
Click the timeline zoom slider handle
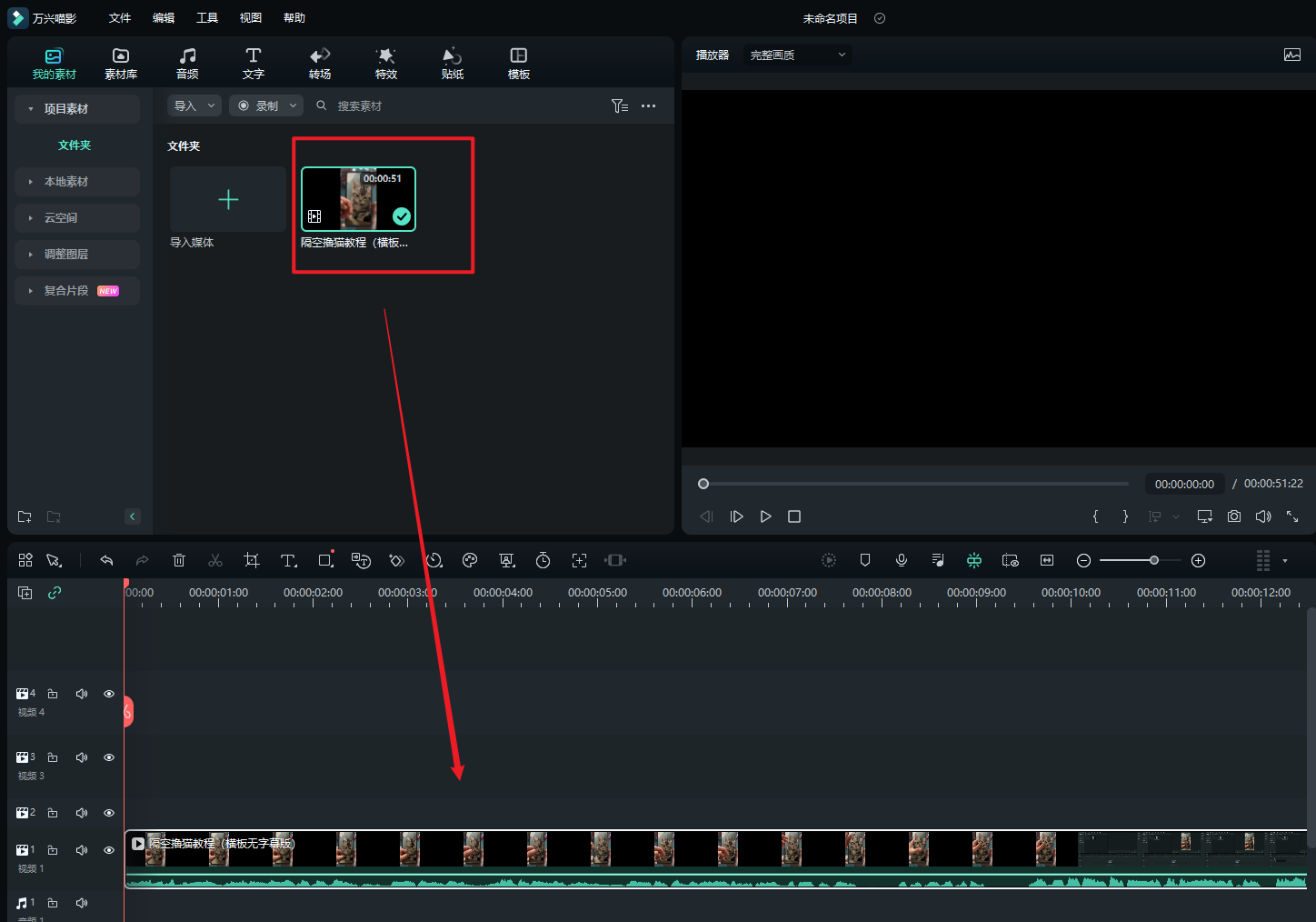click(x=1154, y=560)
